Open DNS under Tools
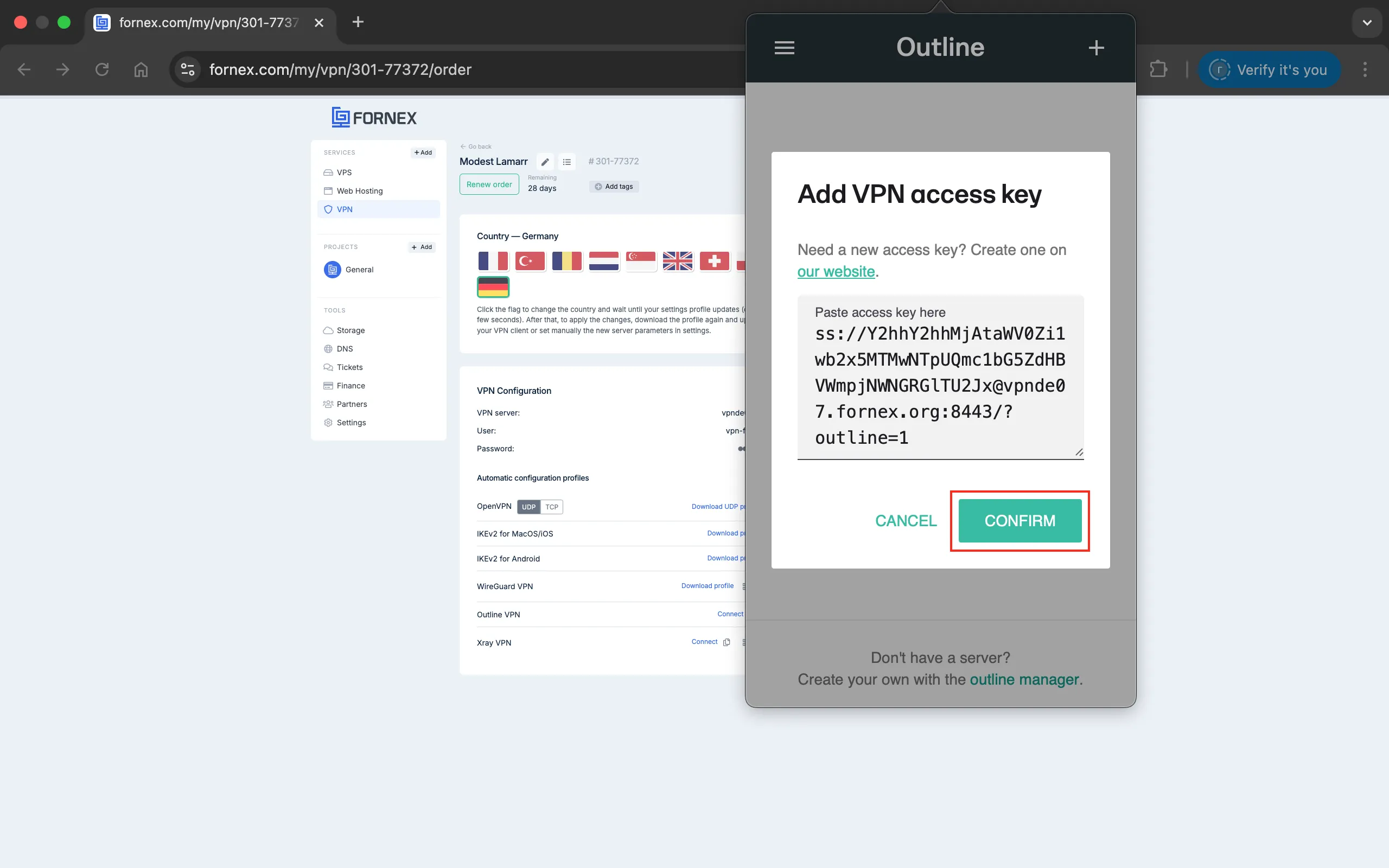Screen dimensions: 1389x868 click(x=339, y=348)
